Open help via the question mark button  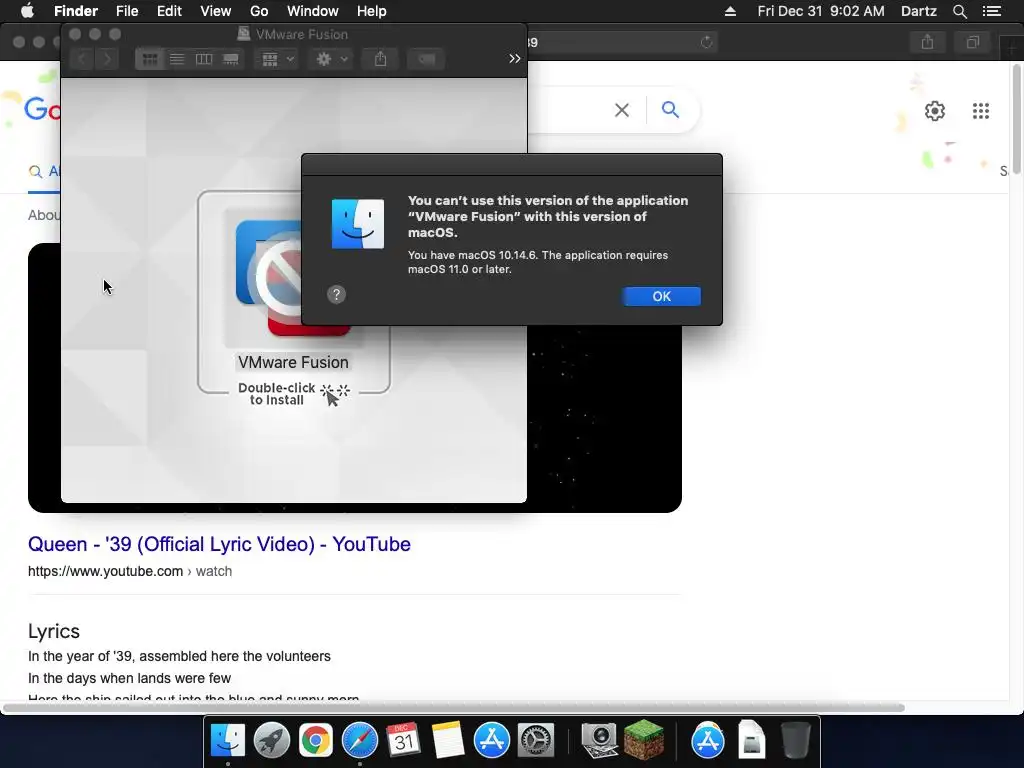click(x=336, y=295)
